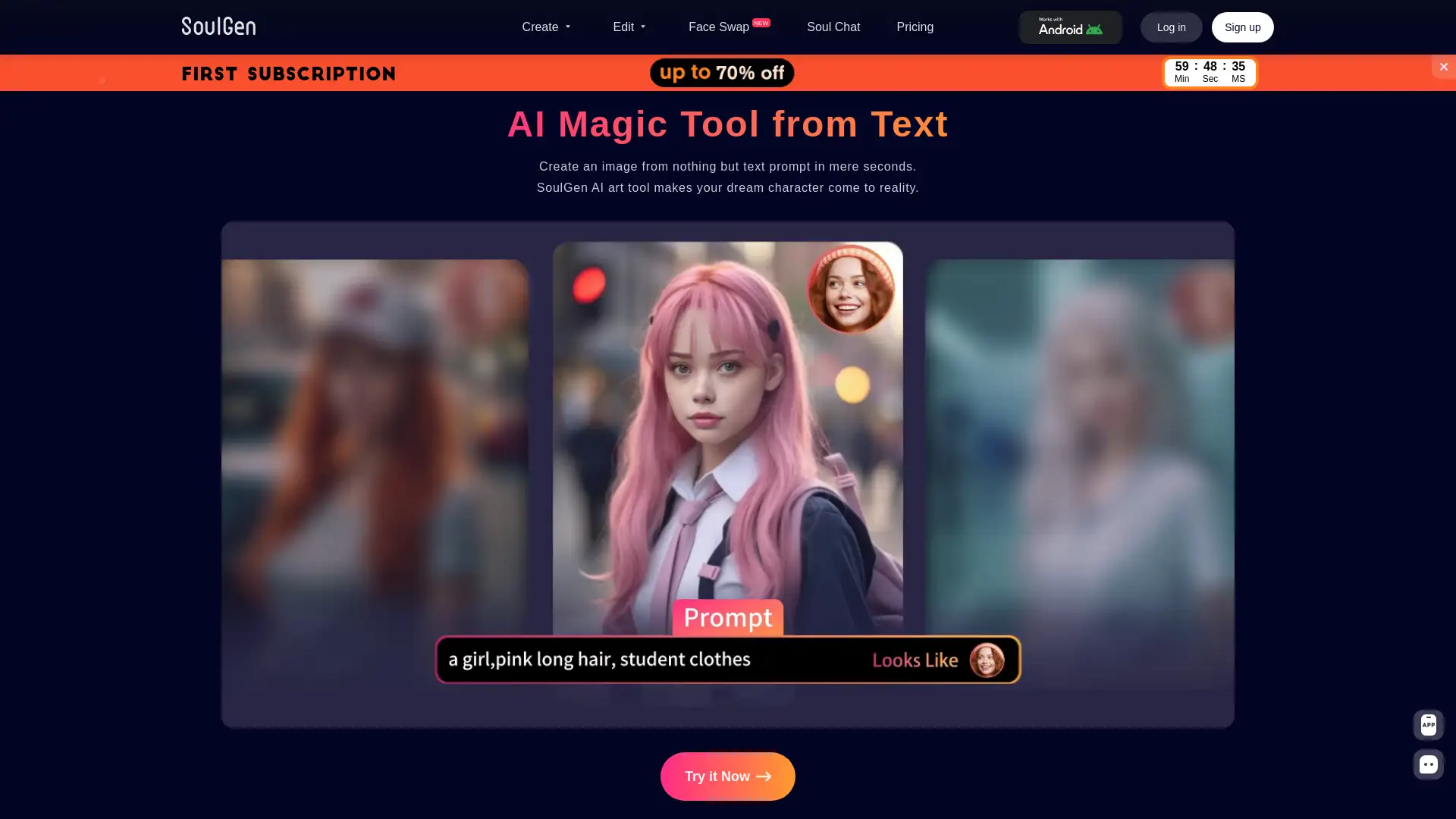Click the Try it Now arrow button
This screenshot has height=819, width=1456.
click(x=728, y=776)
